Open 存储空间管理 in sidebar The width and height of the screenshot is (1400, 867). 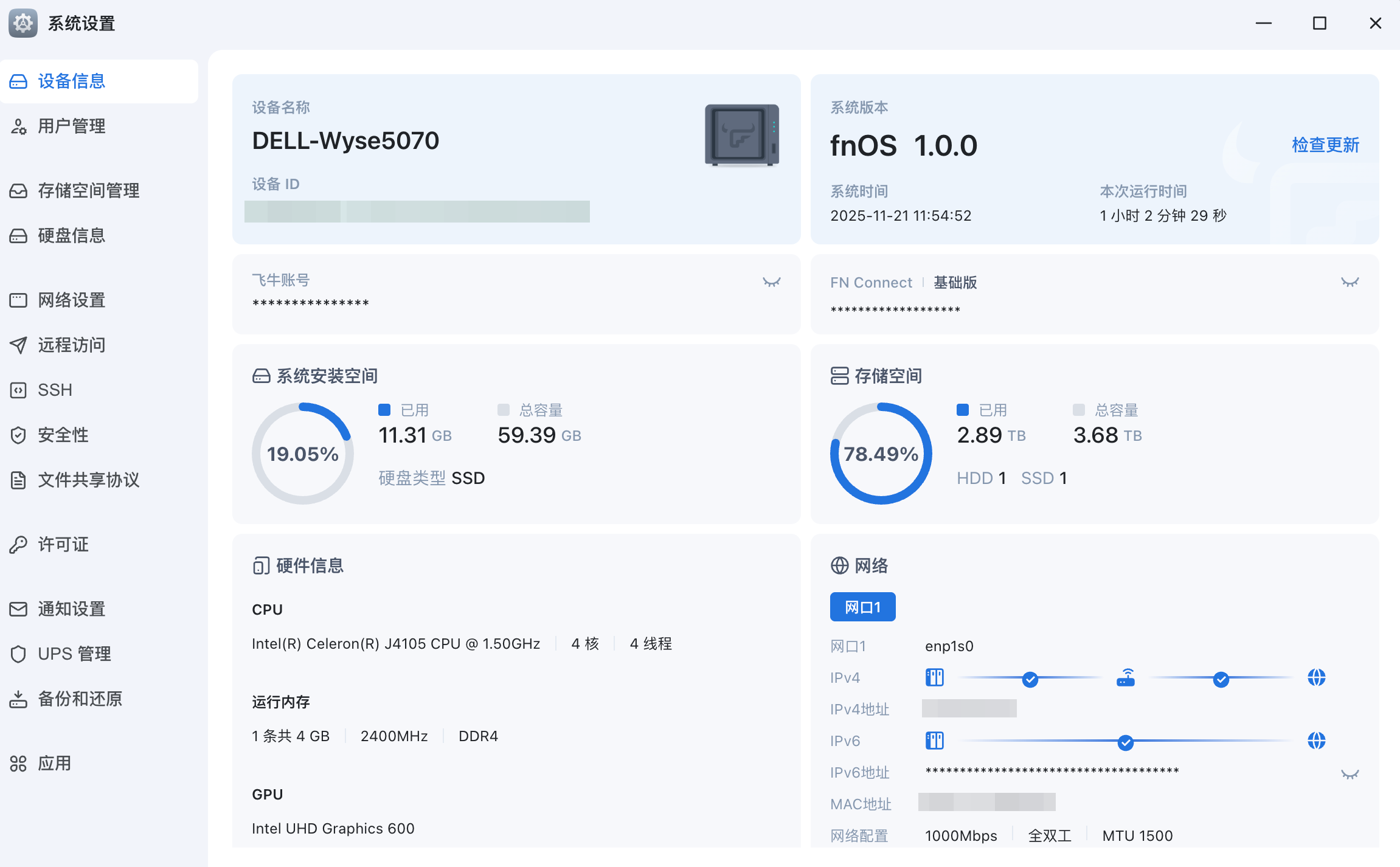[89, 191]
